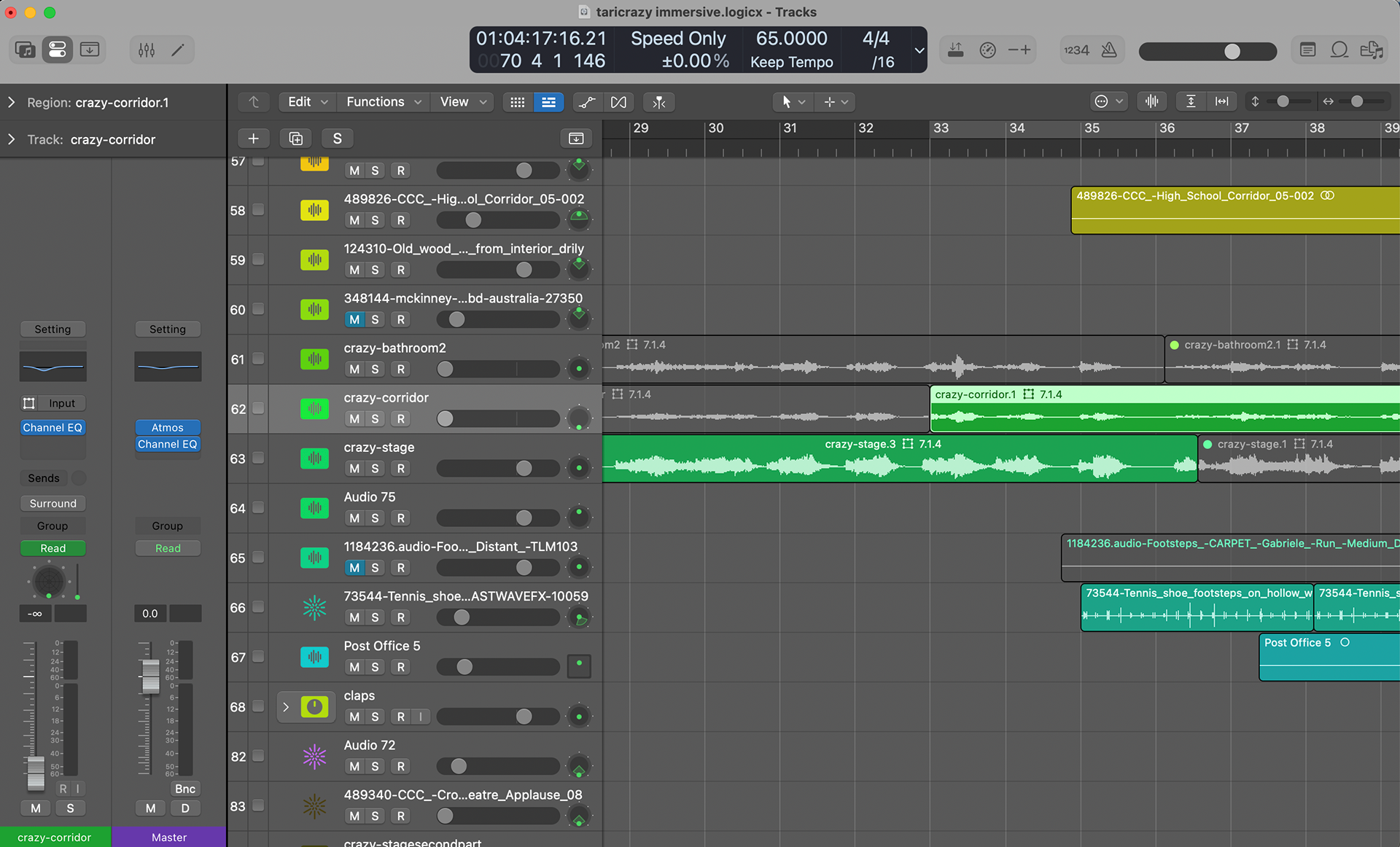Open the Notepad list icon
The height and width of the screenshot is (847, 1400).
(x=1307, y=50)
